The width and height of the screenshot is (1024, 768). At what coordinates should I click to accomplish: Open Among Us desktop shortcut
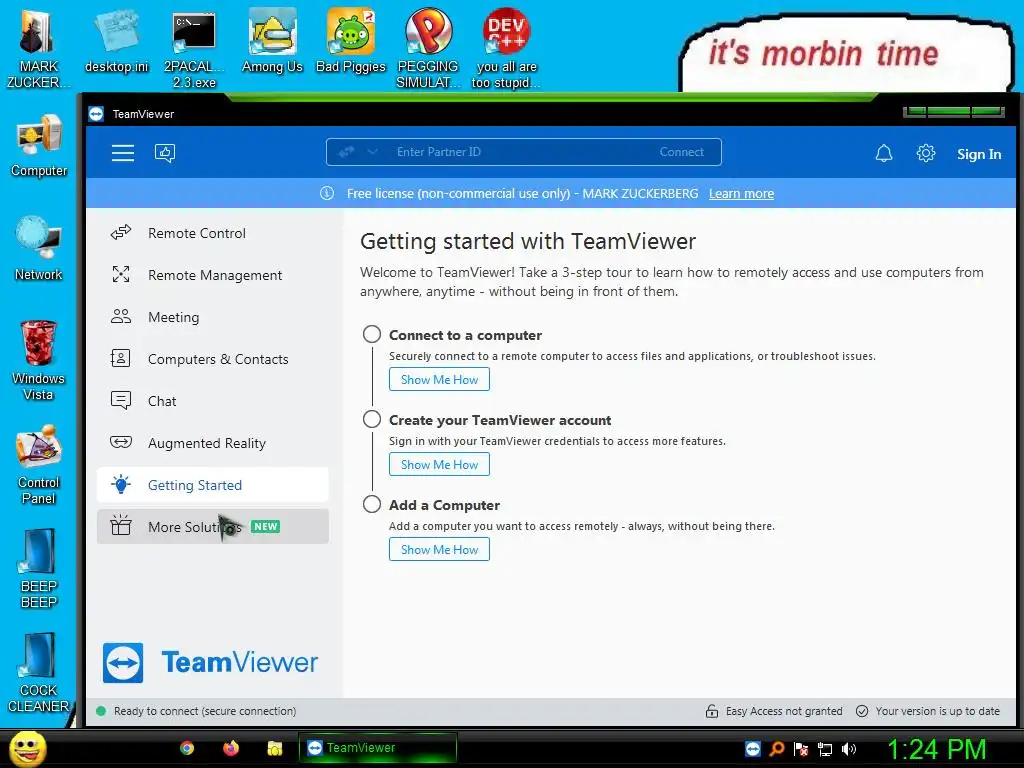[x=272, y=39]
